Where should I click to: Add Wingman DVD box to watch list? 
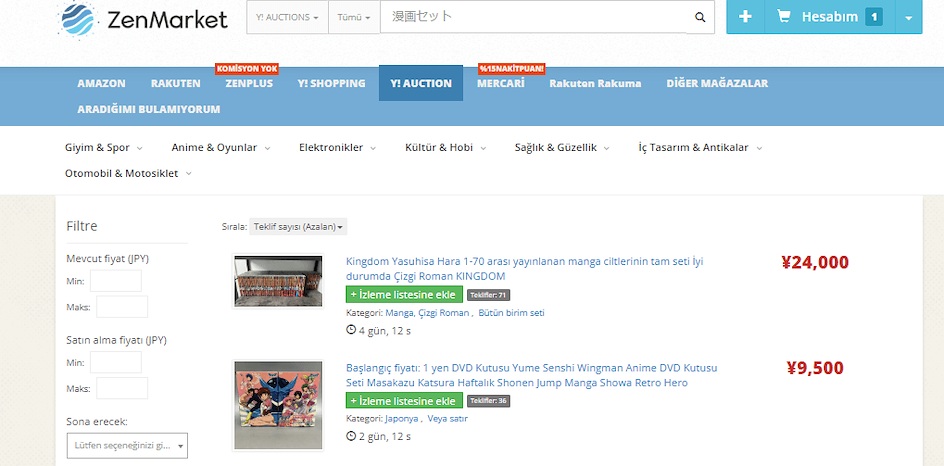pyautogui.click(x=404, y=401)
